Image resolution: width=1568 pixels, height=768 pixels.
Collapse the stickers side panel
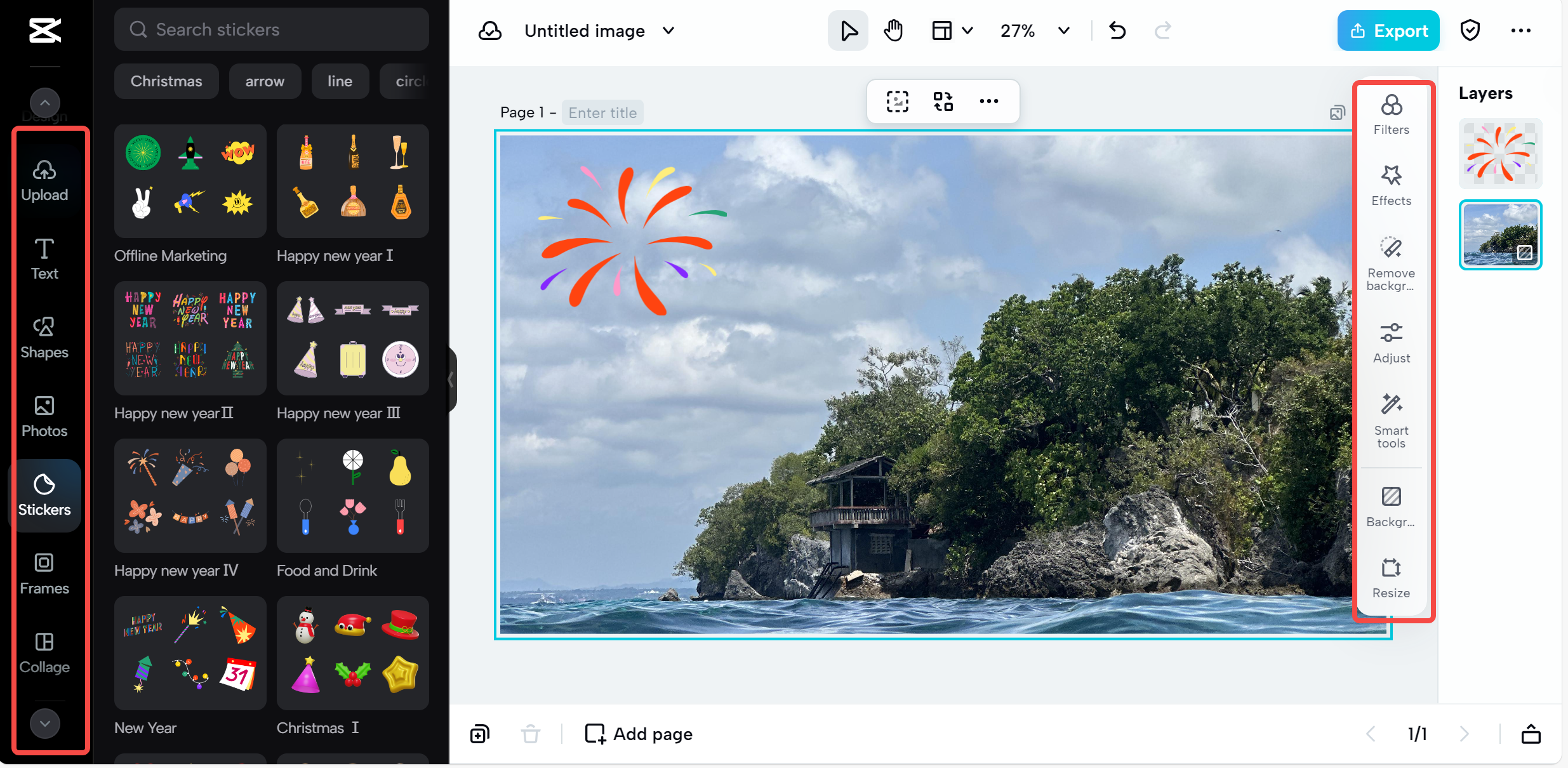(x=451, y=380)
